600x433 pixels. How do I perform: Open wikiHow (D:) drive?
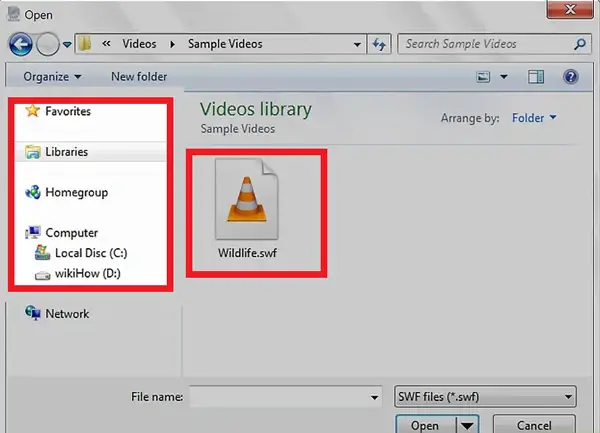point(88,273)
